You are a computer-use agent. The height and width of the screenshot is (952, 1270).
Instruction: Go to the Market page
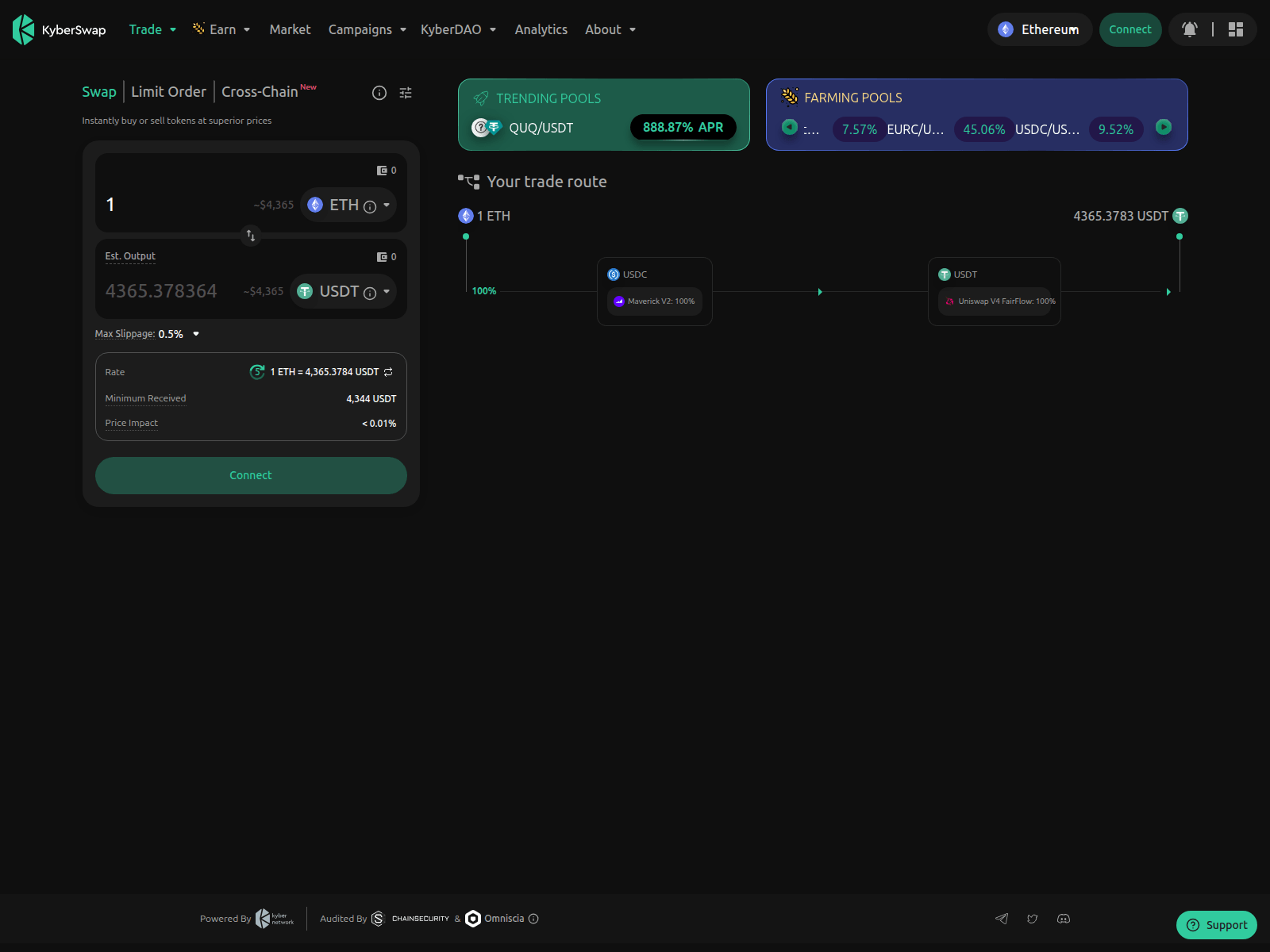290,29
